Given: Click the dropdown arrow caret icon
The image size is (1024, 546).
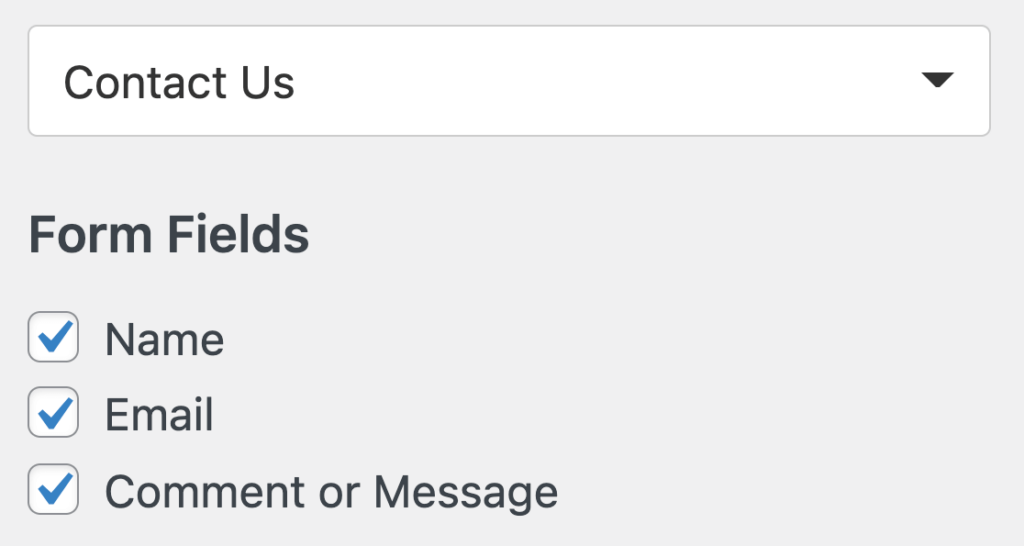Looking at the screenshot, I should coord(937,81).
